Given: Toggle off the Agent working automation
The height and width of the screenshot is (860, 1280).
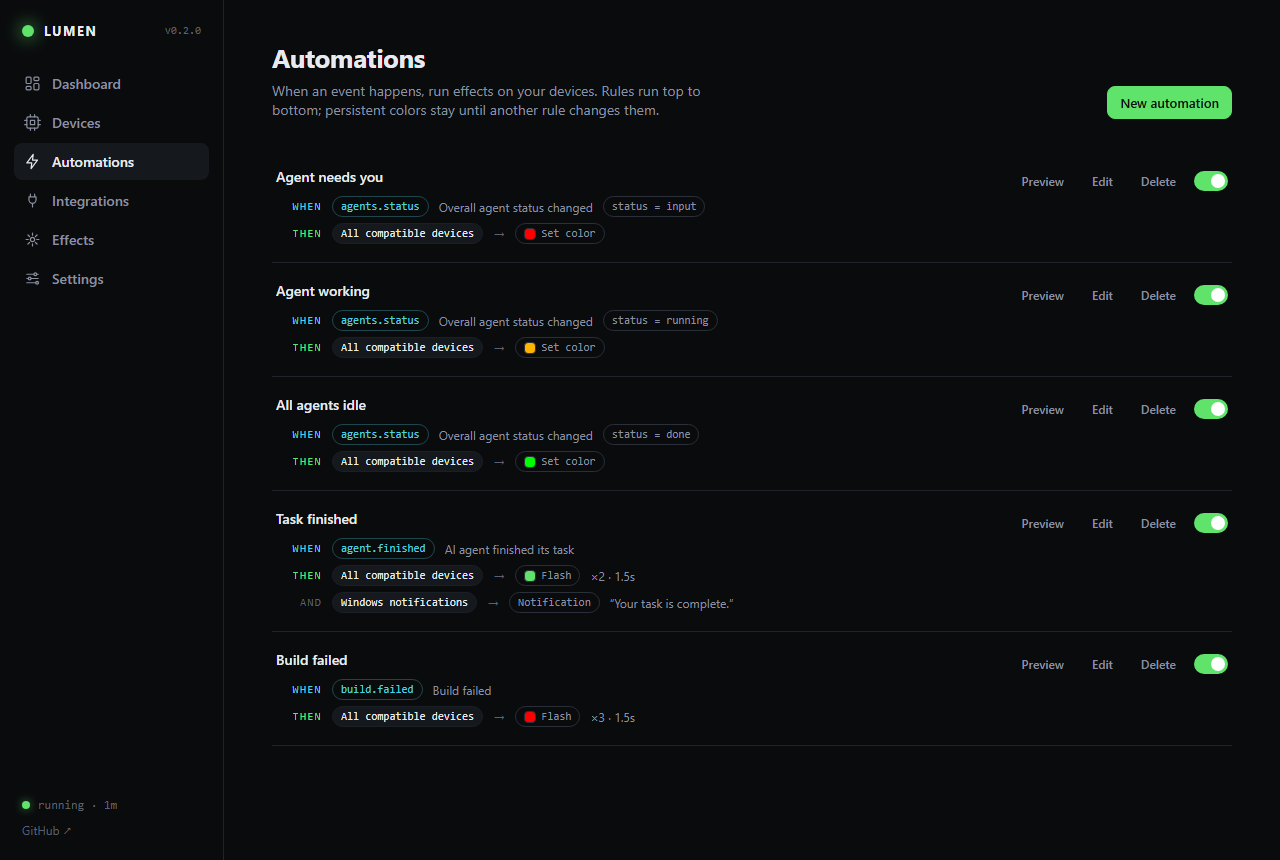Looking at the screenshot, I should tap(1211, 295).
